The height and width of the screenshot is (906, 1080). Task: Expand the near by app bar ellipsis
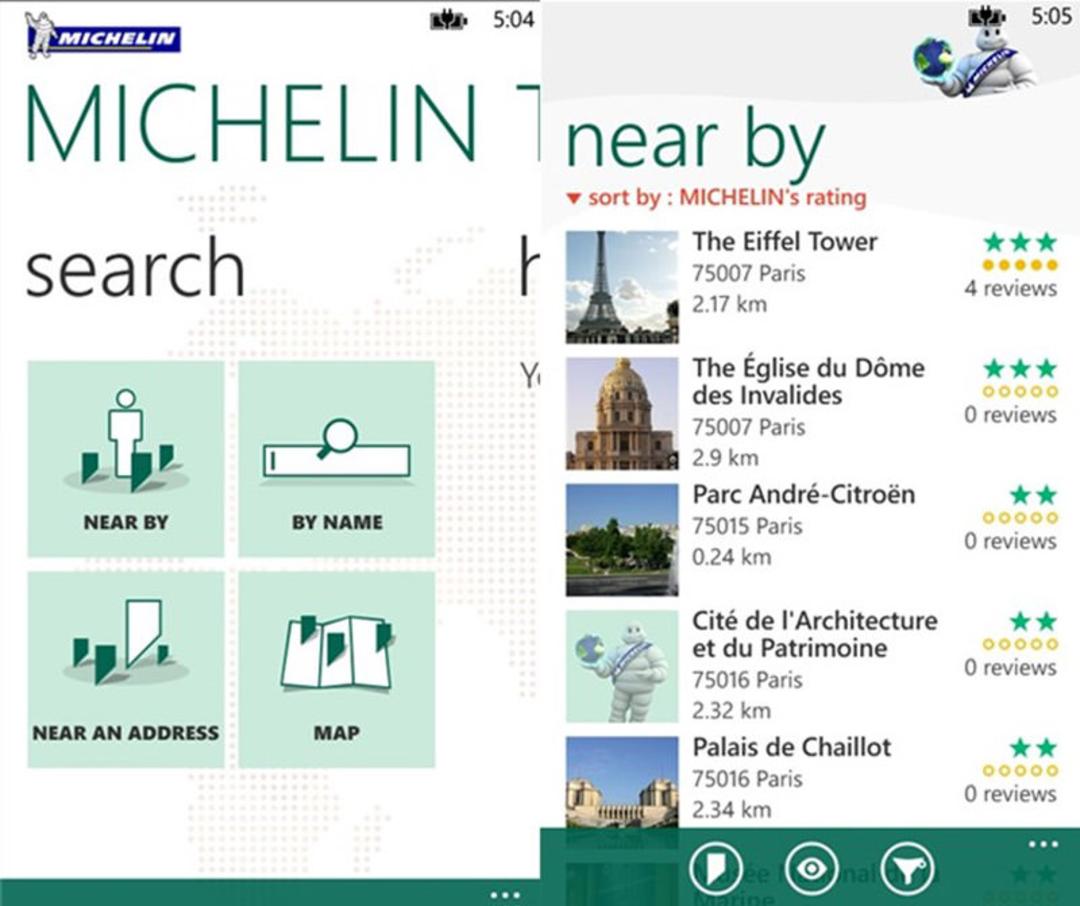pyautogui.click(x=1043, y=843)
